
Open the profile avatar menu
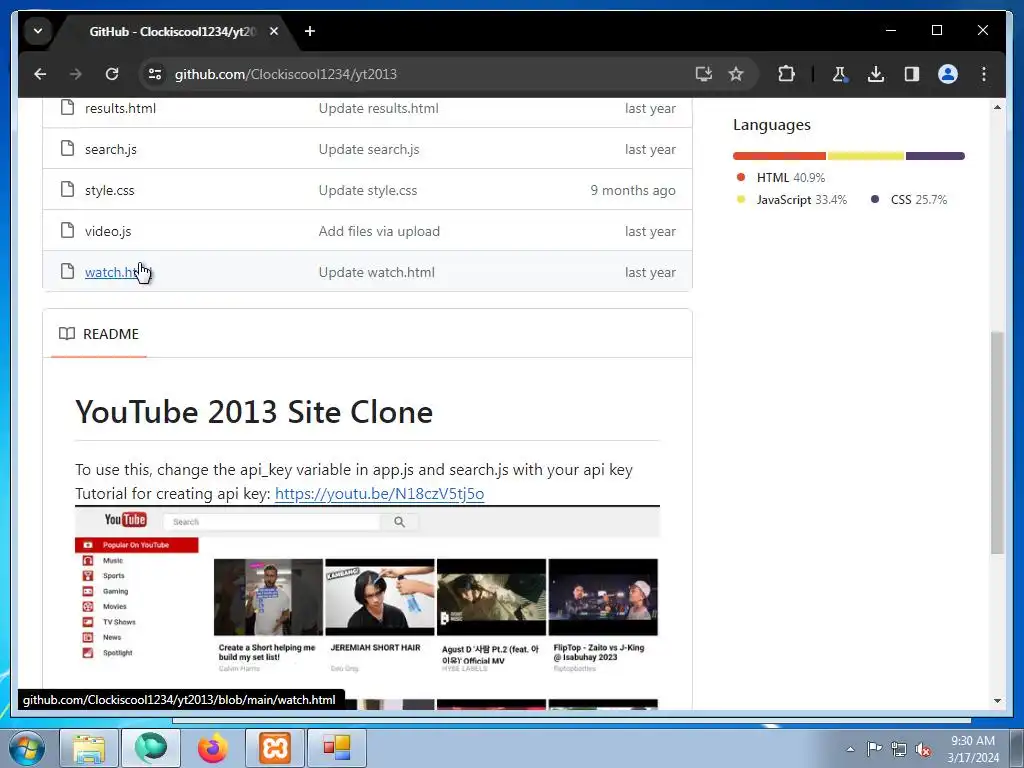(x=948, y=74)
